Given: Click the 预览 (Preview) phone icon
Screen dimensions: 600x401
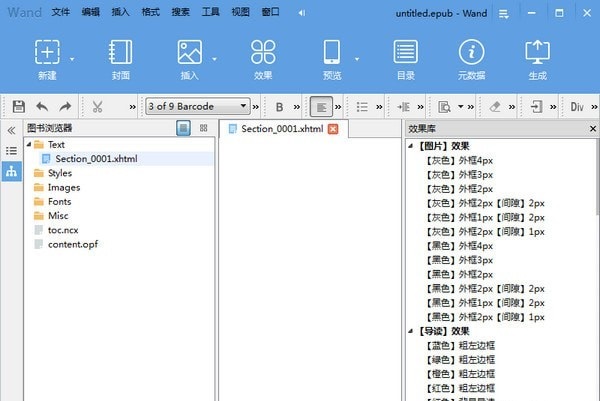Looking at the screenshot, I should pyautogui.click(x=332, y=52).
